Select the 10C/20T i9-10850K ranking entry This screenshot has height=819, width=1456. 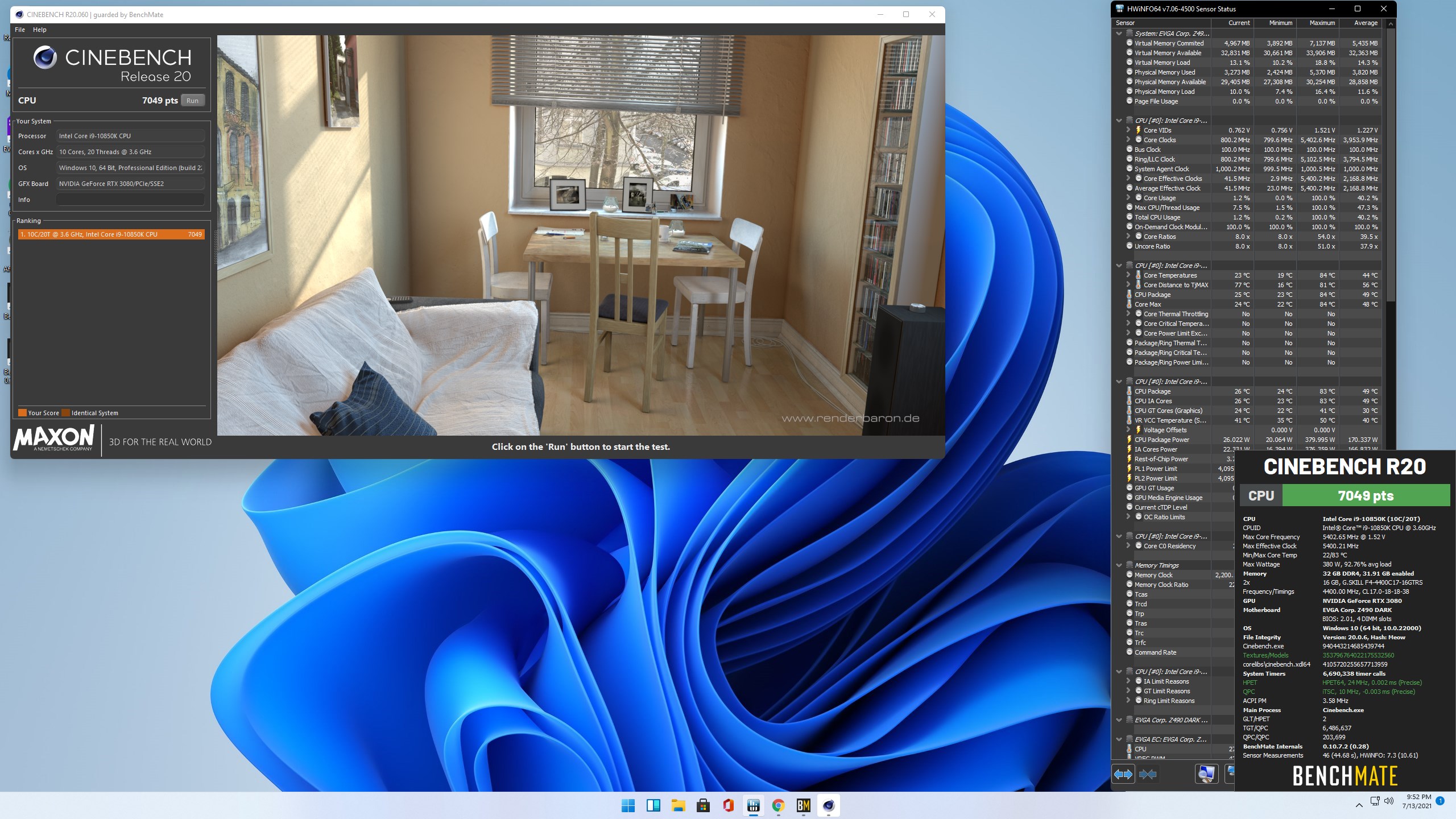111,234
